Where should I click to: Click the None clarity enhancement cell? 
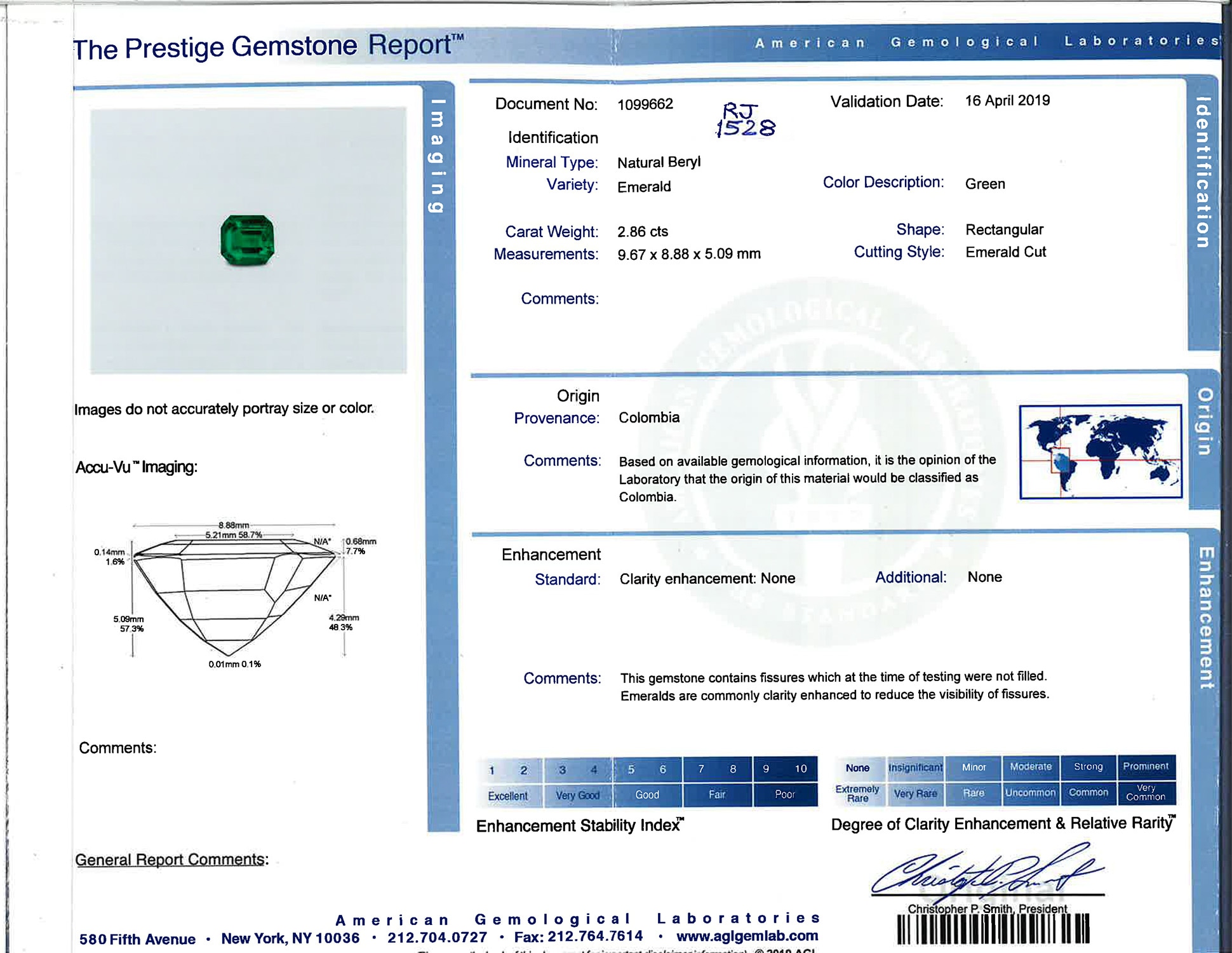[x=857, y=767]
